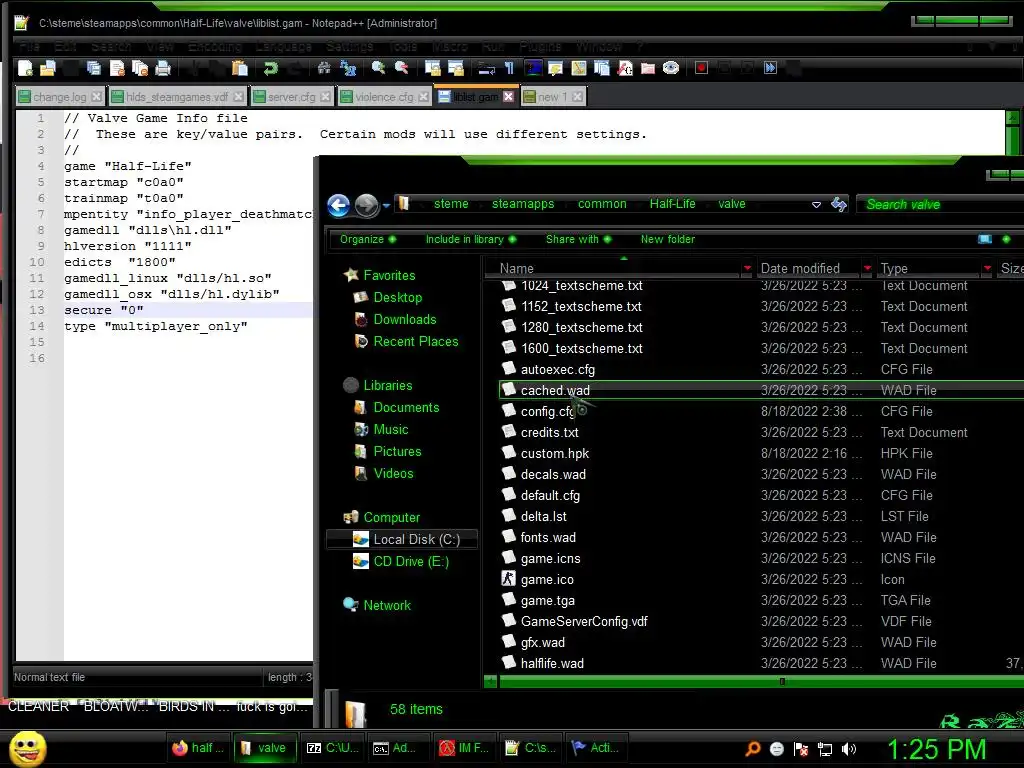Go to Half-Life in the breadcrumb
This screenshot has height=768, width=1024.
673,204
